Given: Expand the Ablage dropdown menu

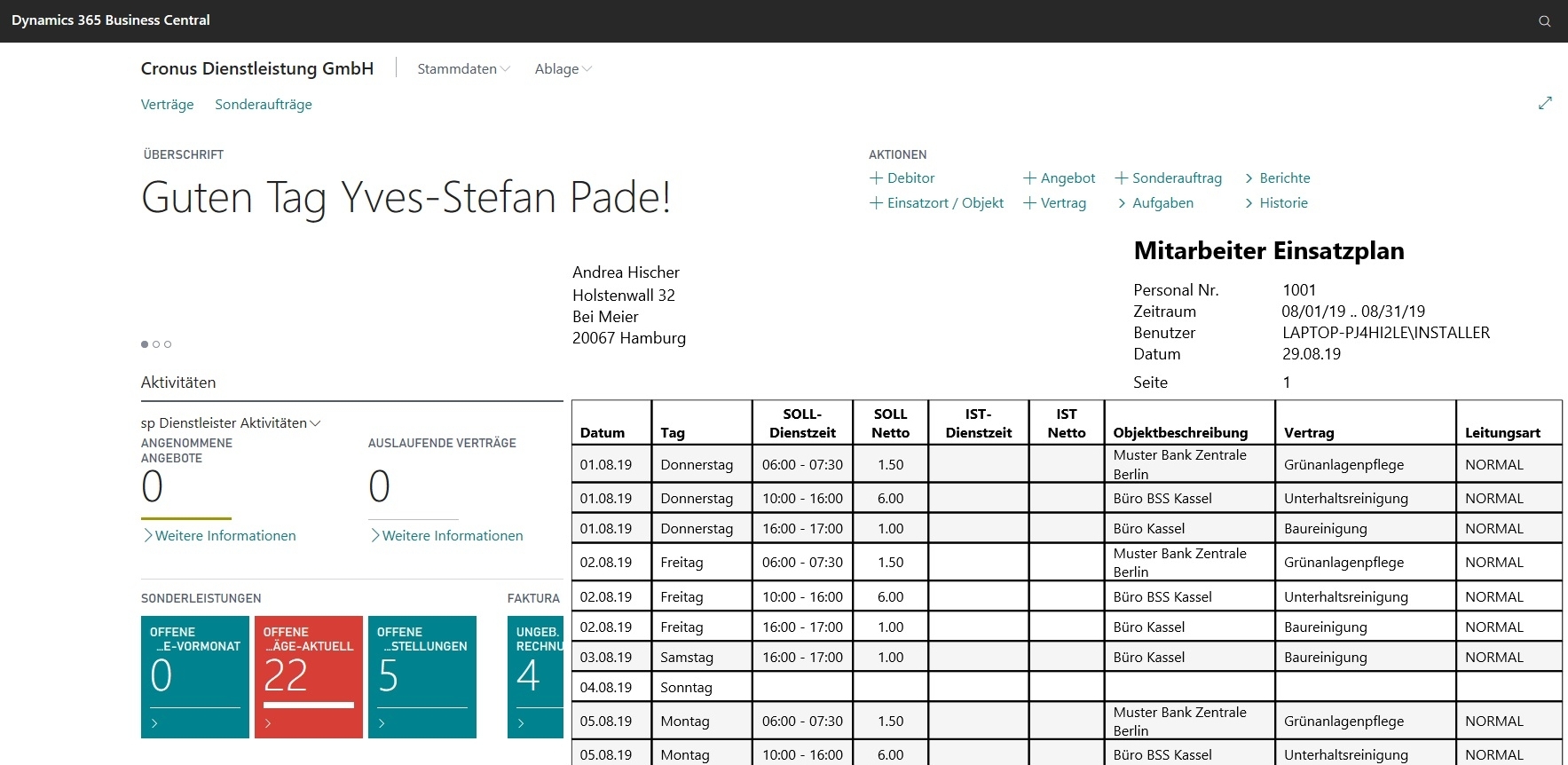Looking at the screenshot, I should click(563, 69).
